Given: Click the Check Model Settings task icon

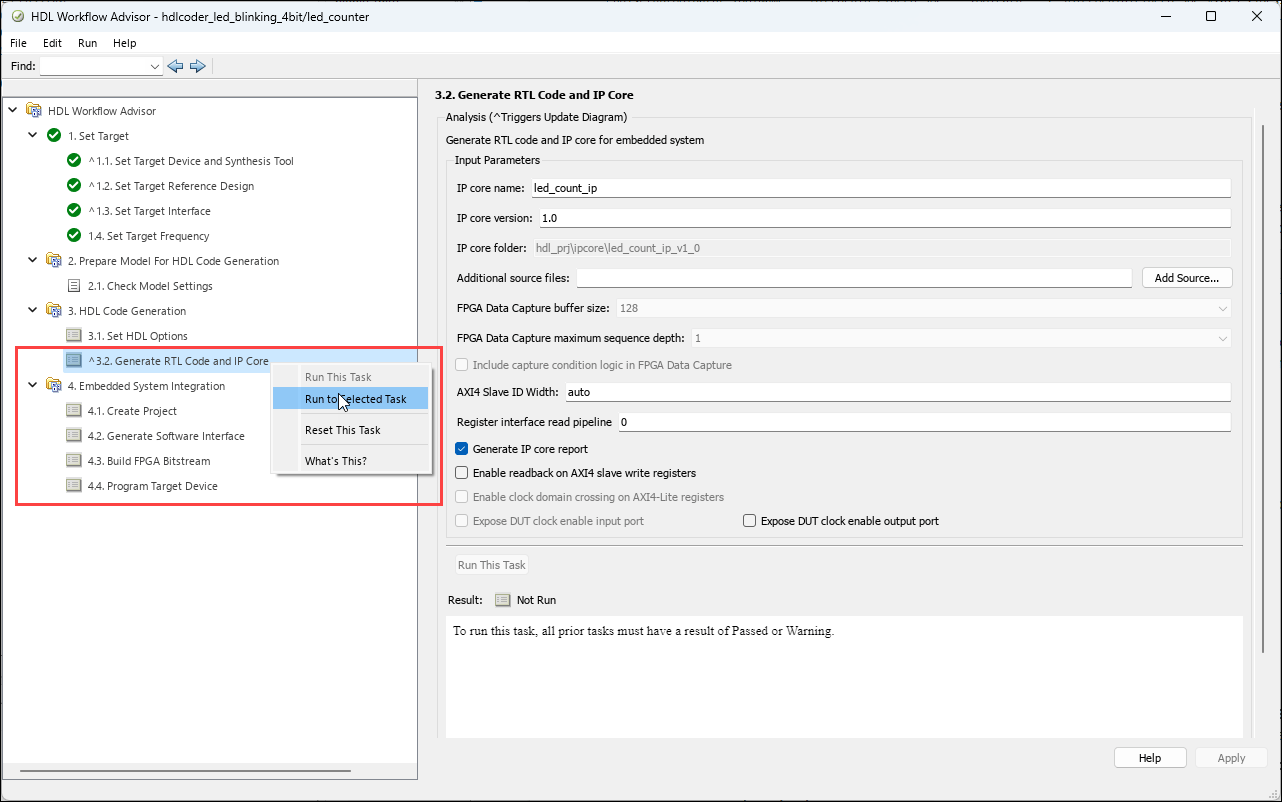Looking at the screenshot, I should point(73,286).
